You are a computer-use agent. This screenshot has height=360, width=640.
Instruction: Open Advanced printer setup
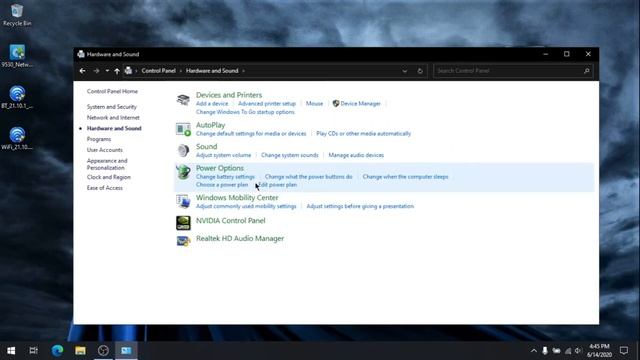(267, 104)
